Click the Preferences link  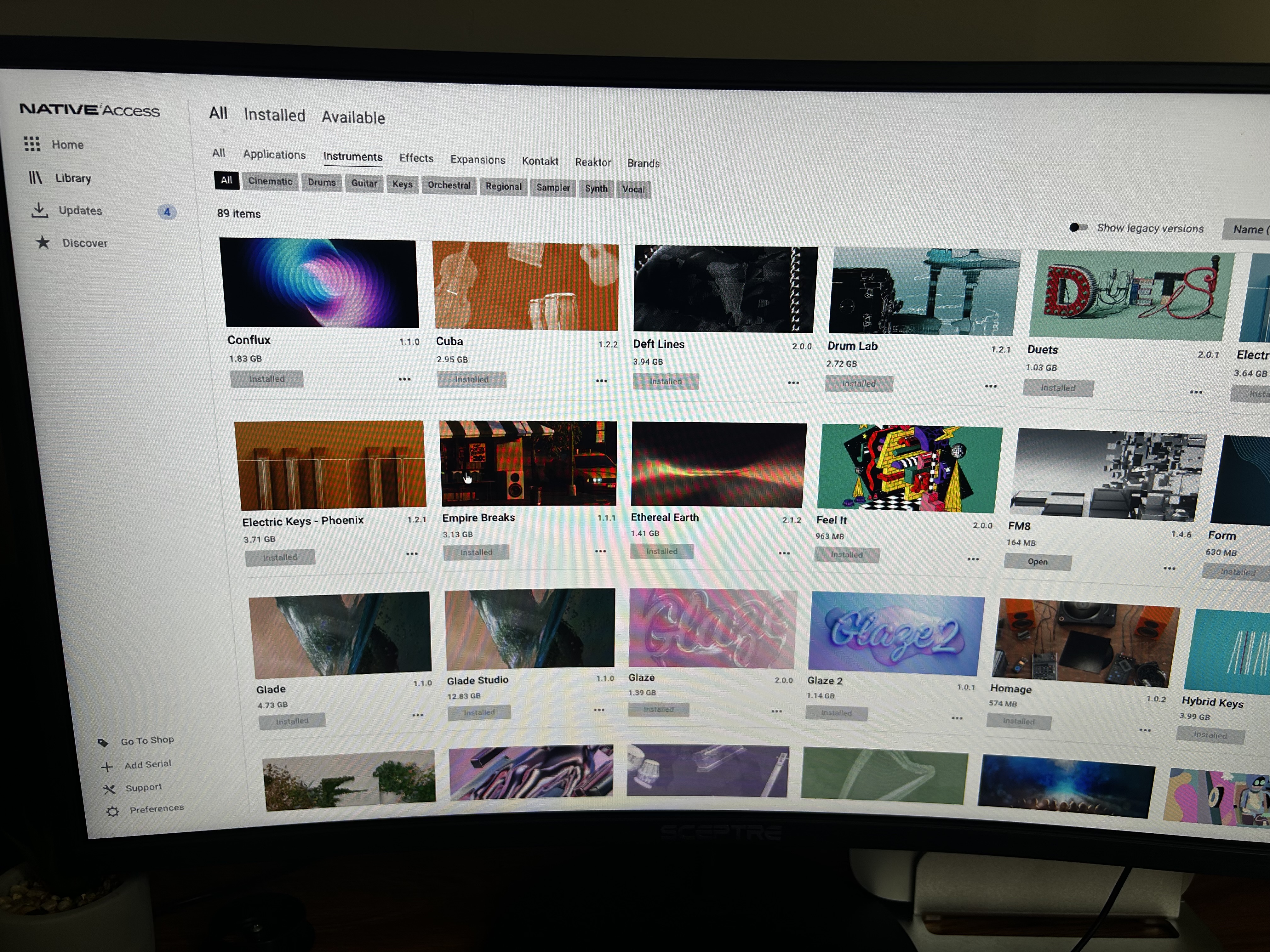[x=157, y=808]
